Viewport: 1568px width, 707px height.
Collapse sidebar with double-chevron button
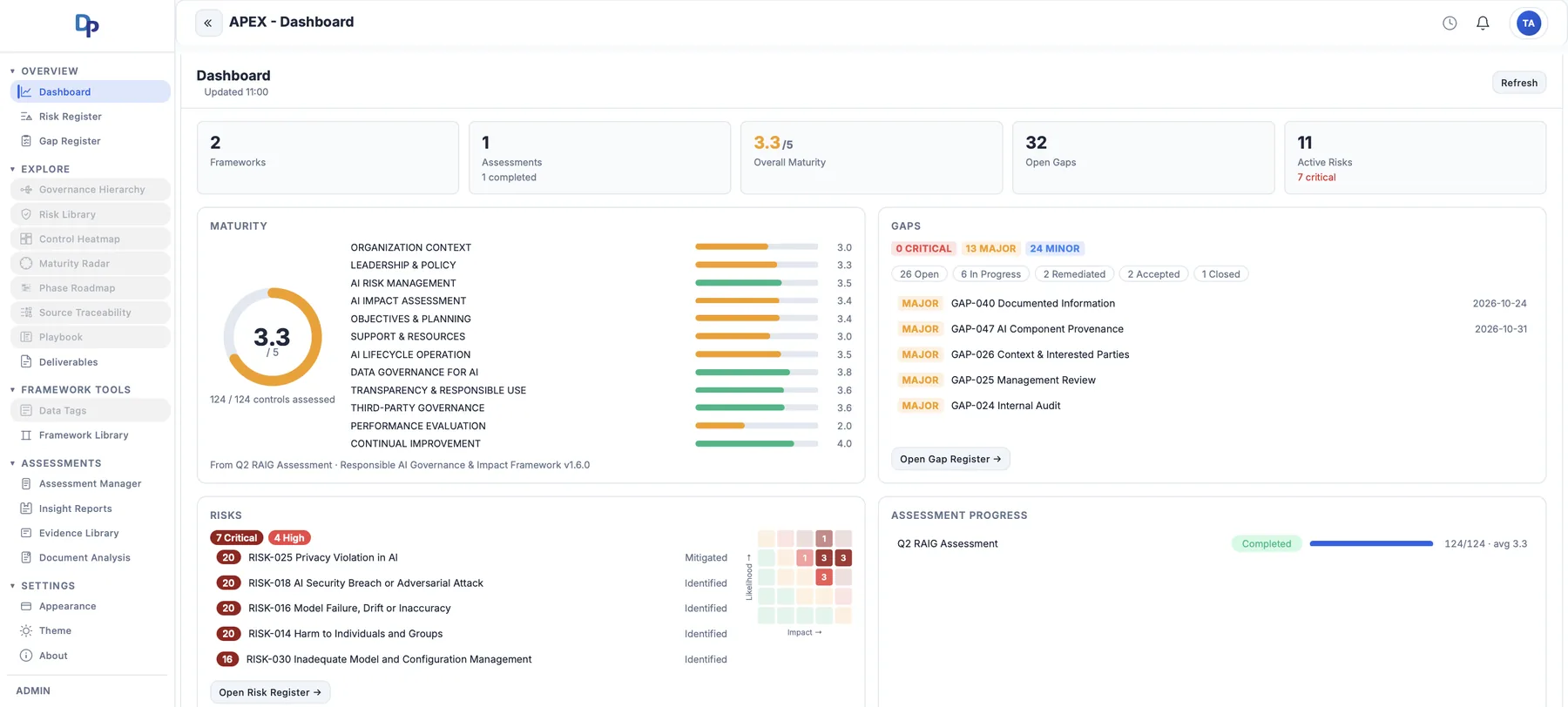[x=208, y=23]
